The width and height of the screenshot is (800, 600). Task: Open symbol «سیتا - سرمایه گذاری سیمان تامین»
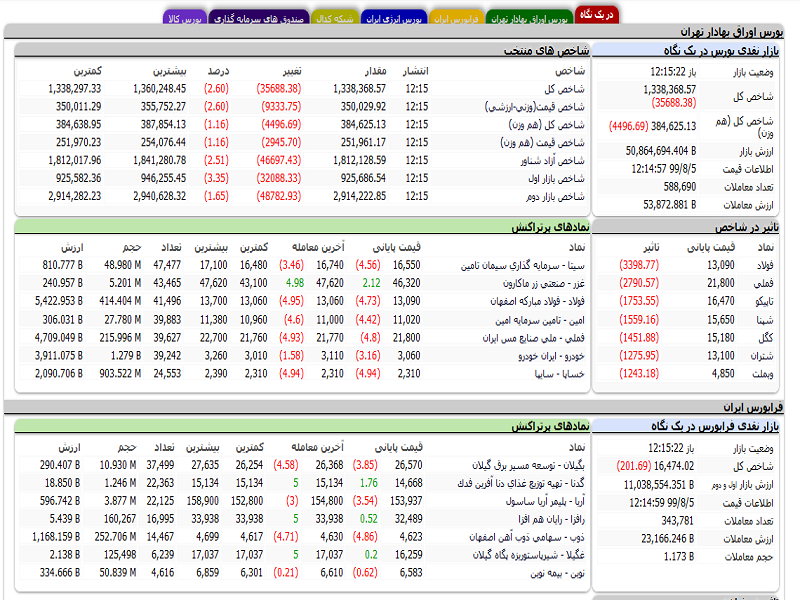(x=522, y=265)
